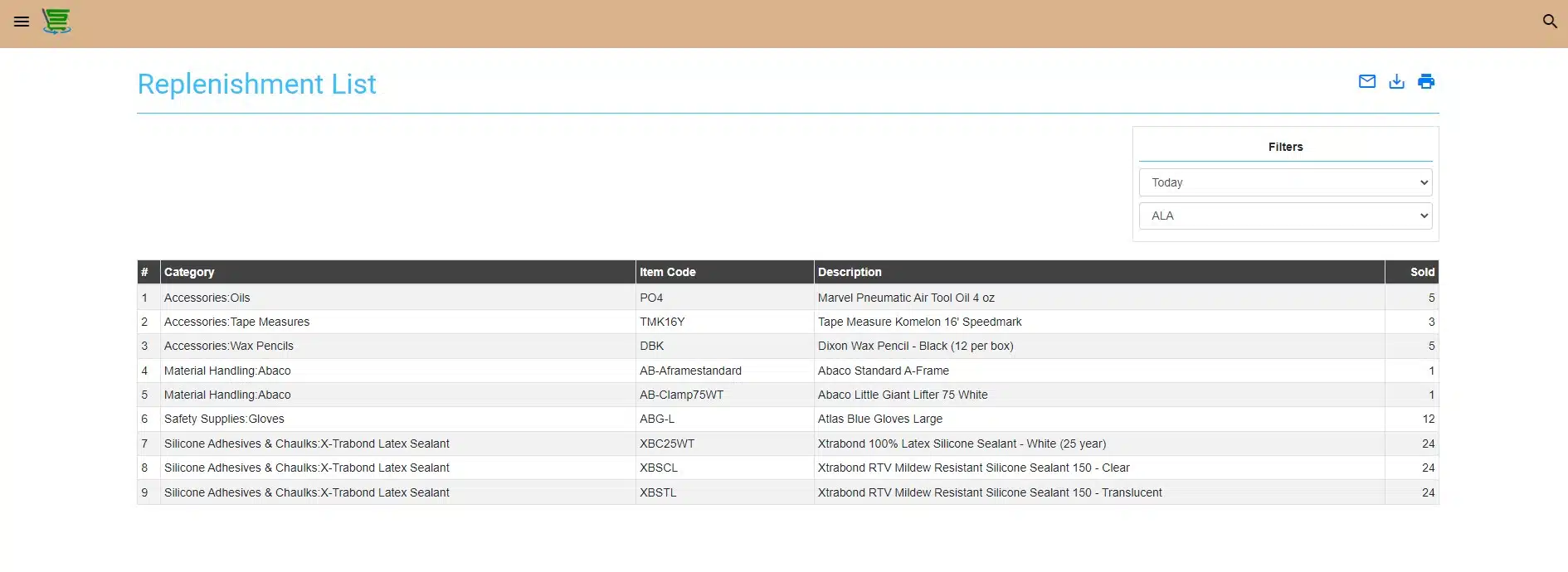Click item code AB-Aframestandard
1568x572 pixels.
(690, 371)
